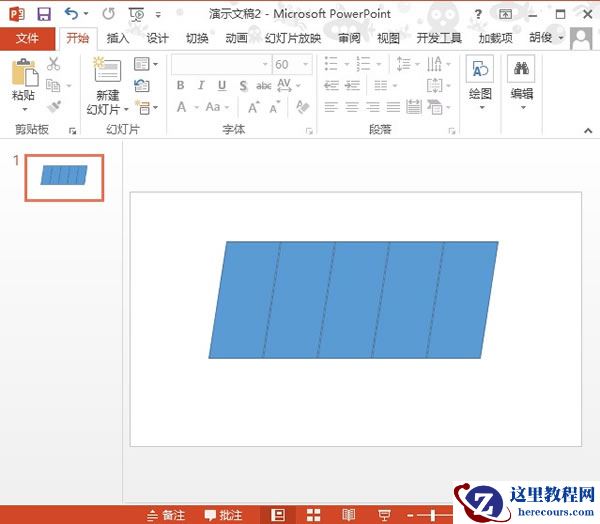
Task: Switch to the Insert (插入) tab
Action: point(117,38)
